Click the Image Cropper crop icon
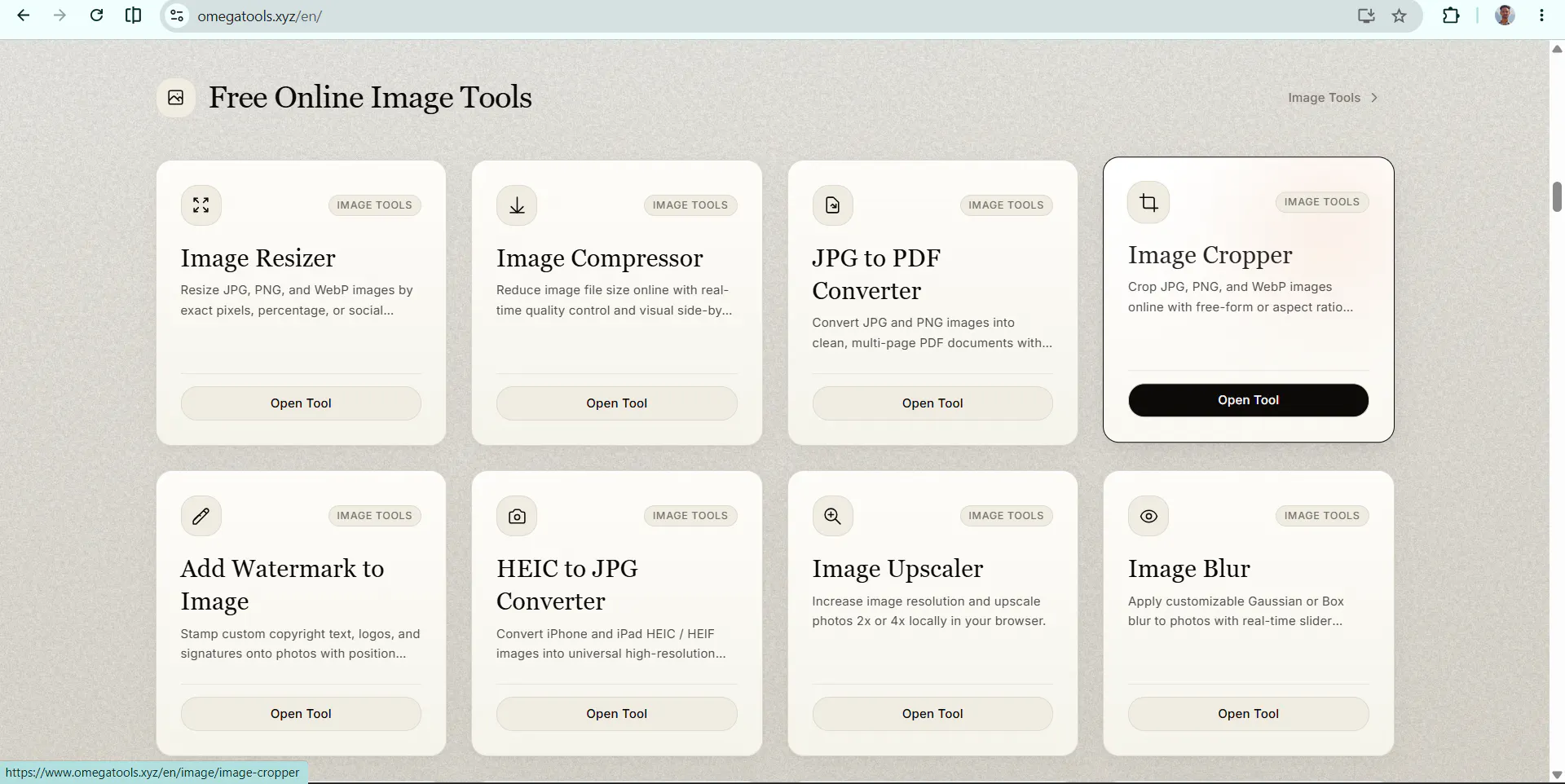This screenshot has height=784, width=1565. [1148, 202]
